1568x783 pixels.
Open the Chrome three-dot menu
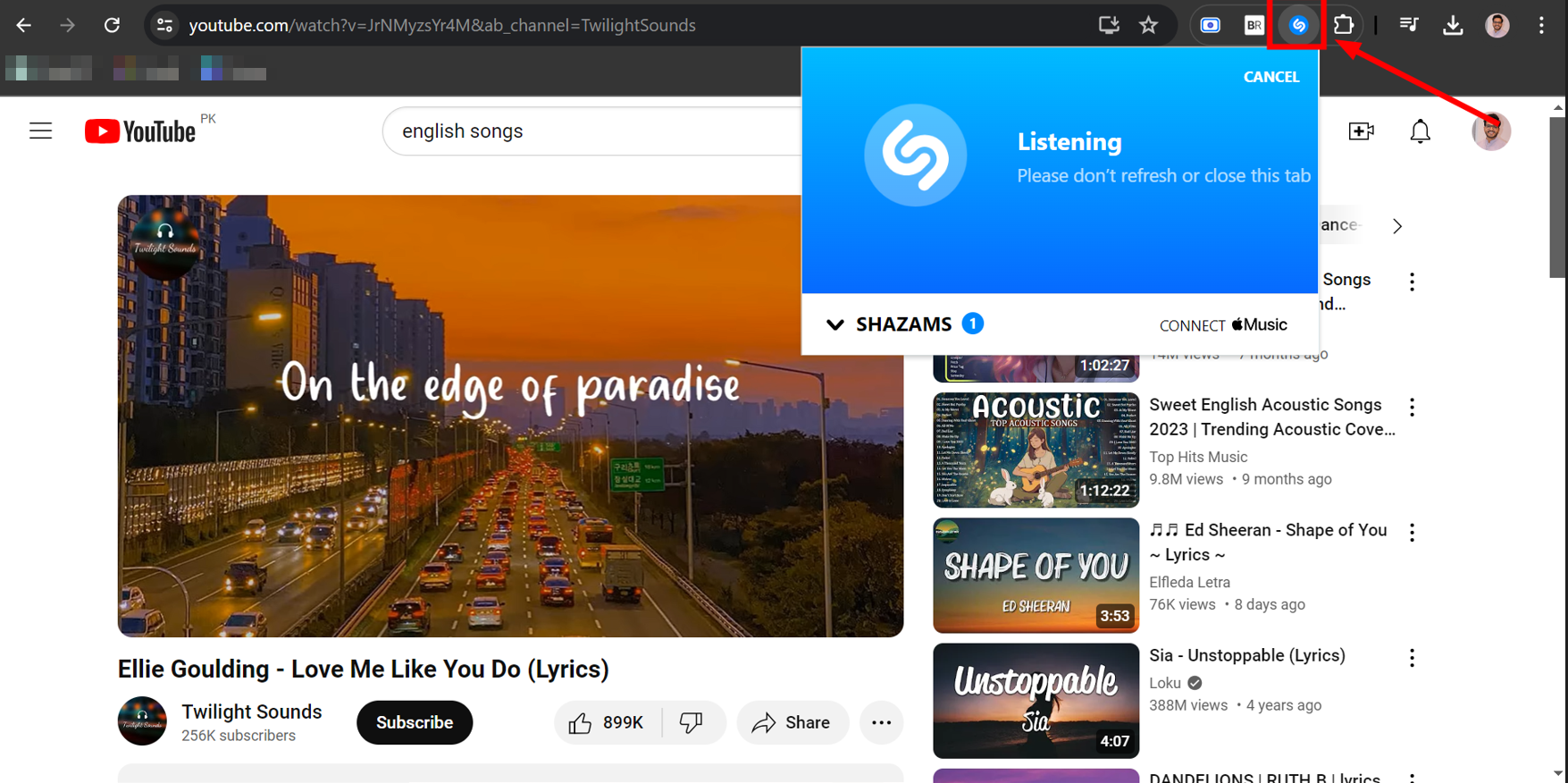(1541, 25)
